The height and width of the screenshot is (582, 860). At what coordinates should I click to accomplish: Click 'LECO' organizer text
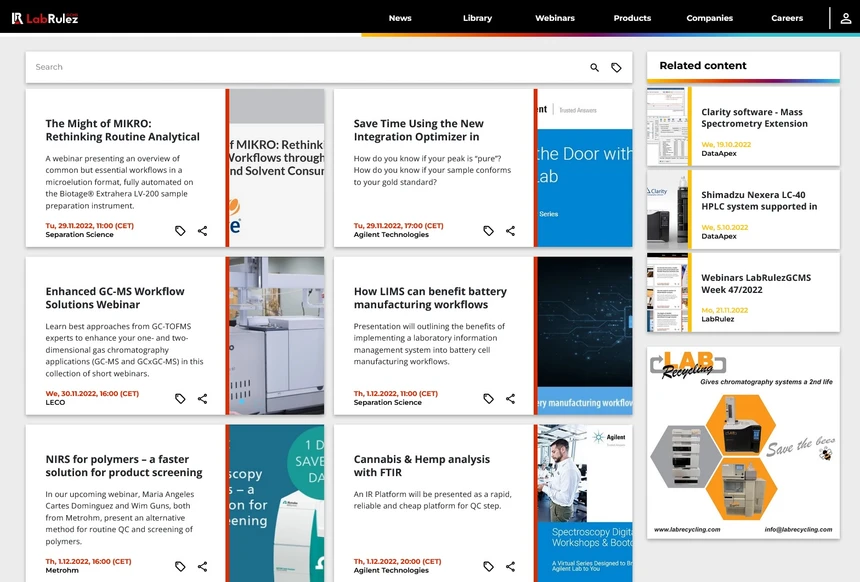pos(55,403)
